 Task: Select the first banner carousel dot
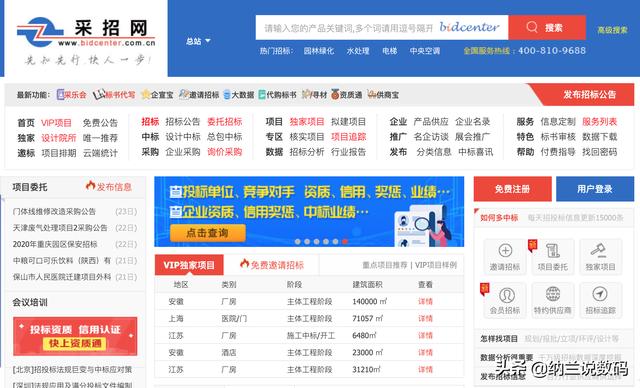298,242
